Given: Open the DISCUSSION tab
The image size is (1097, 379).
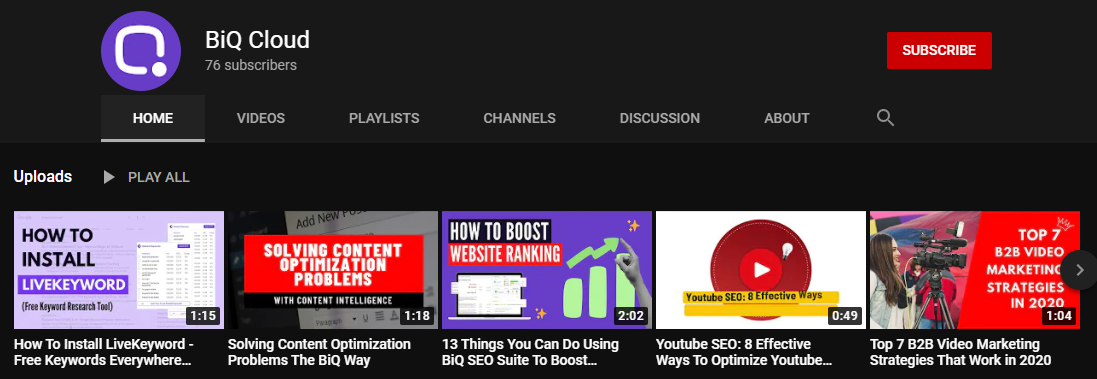Looking at the screenshot, I should point(660,118).
